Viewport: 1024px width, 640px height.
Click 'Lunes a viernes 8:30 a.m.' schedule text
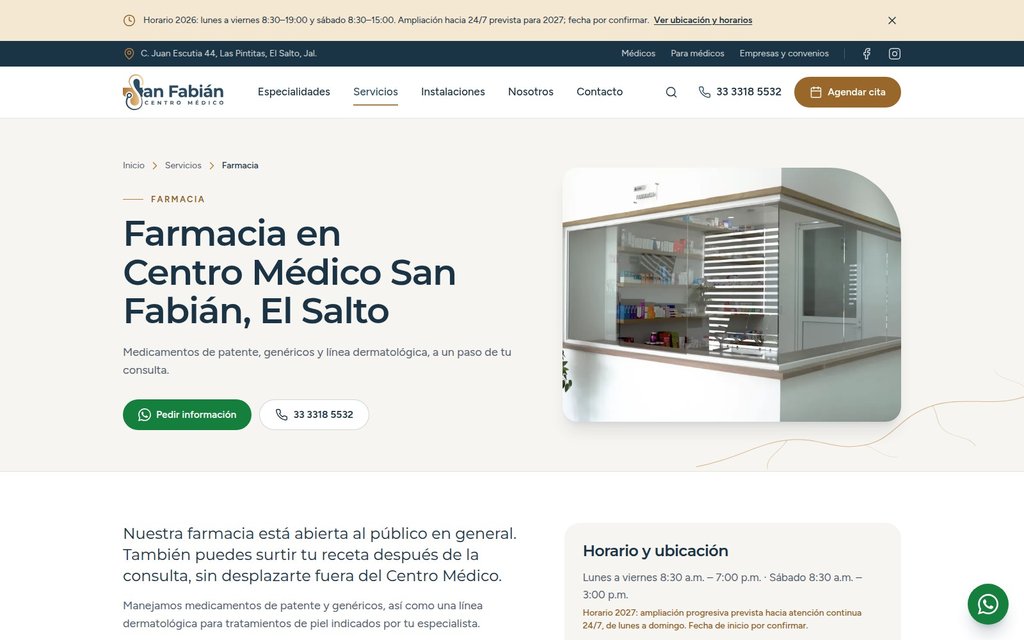click(x=722, y=586)
